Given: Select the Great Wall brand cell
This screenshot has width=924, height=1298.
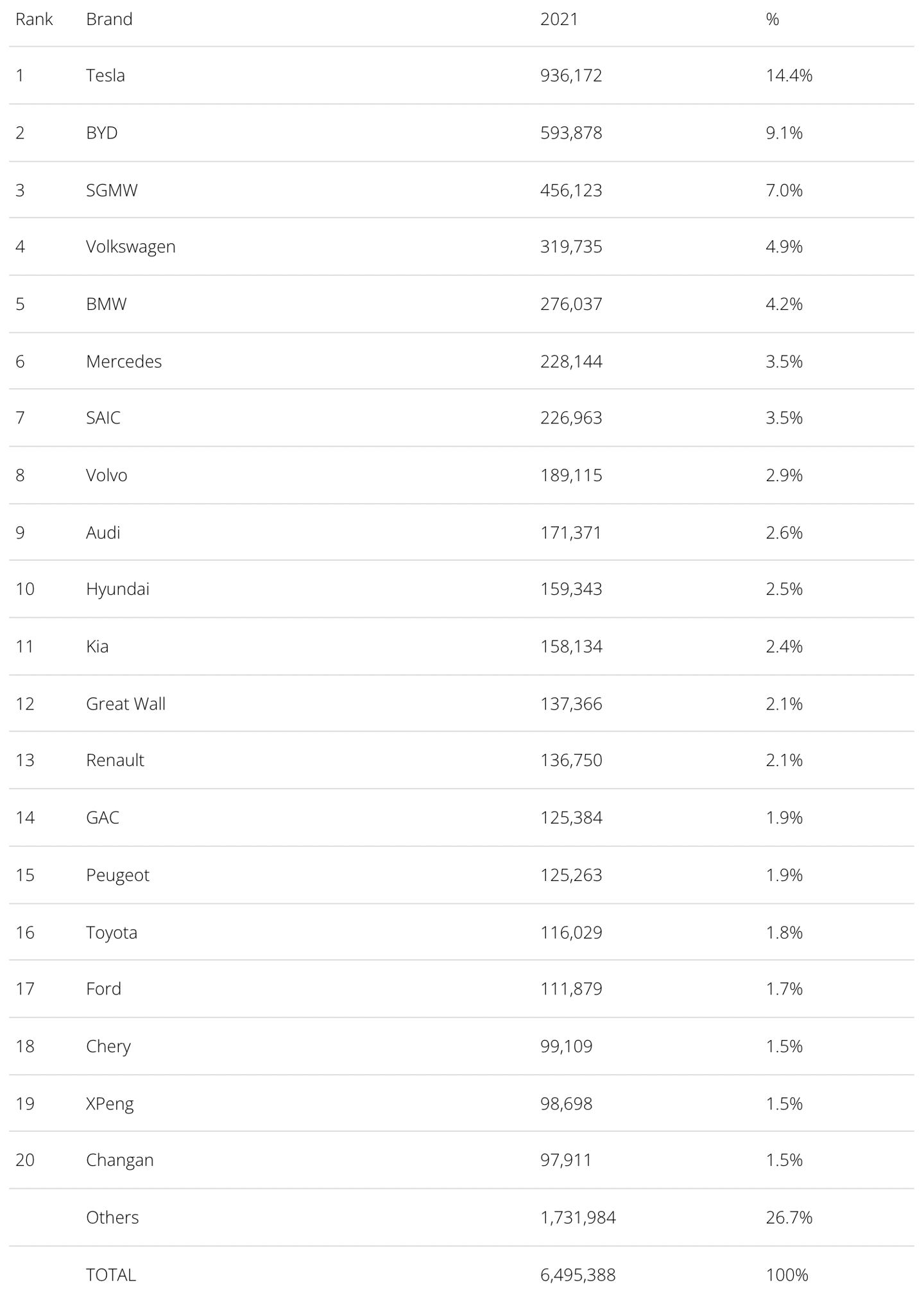Looking at the screenshot, I should pyautogui.click(x=126, y=704).
